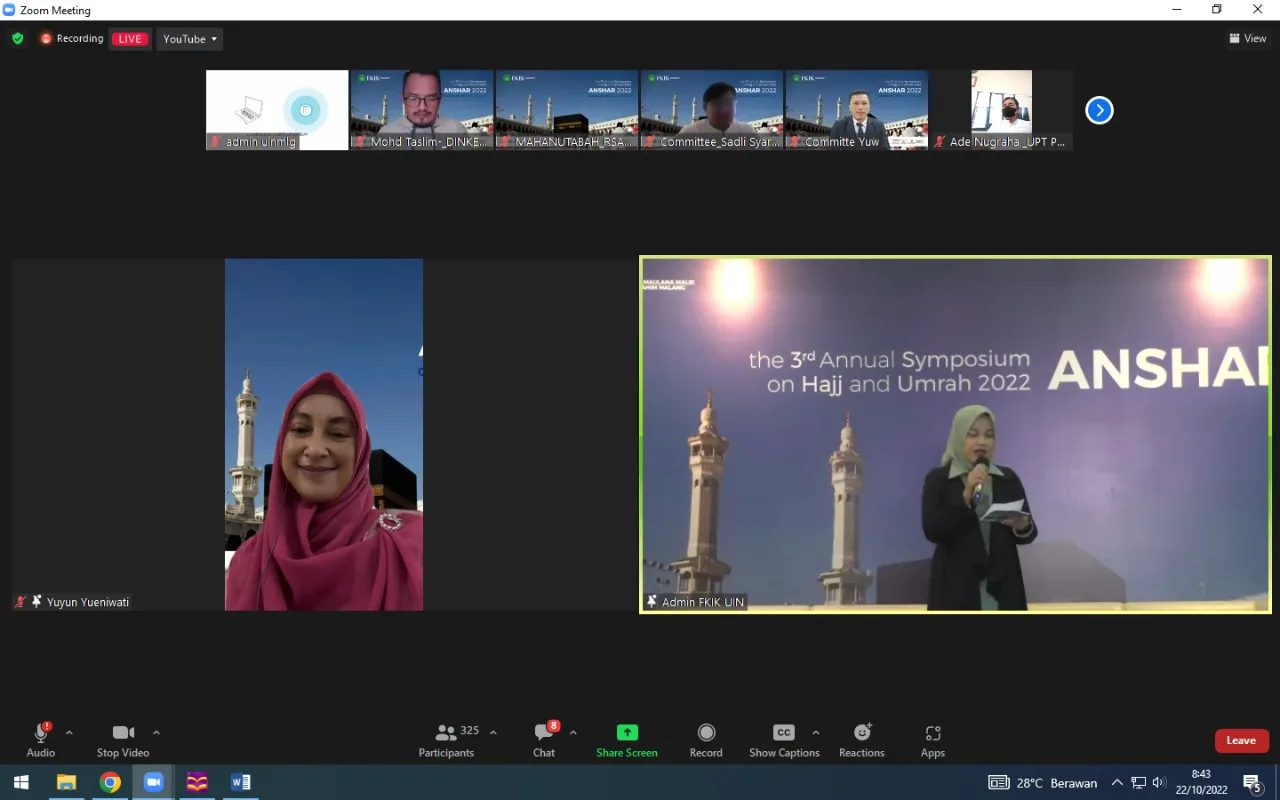The height and width of the screenshot is (800, 1280).
Task: Click the 28°C Berawan weather widget
Action: (x=1043, y=783)
